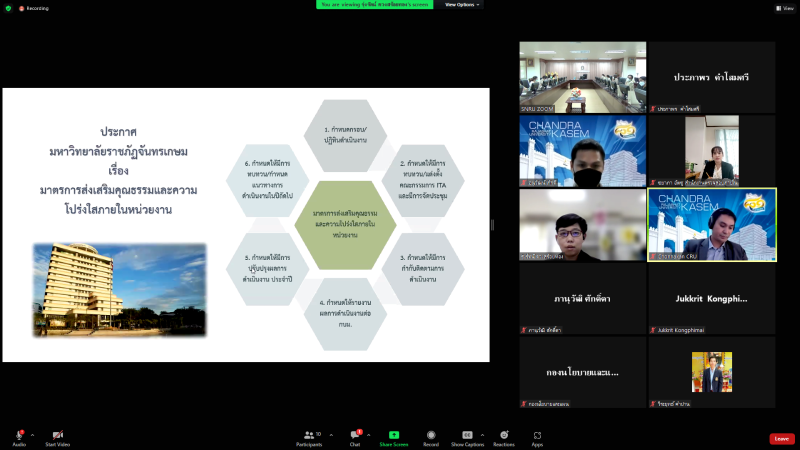Open the View Options menu

[463, 4]
